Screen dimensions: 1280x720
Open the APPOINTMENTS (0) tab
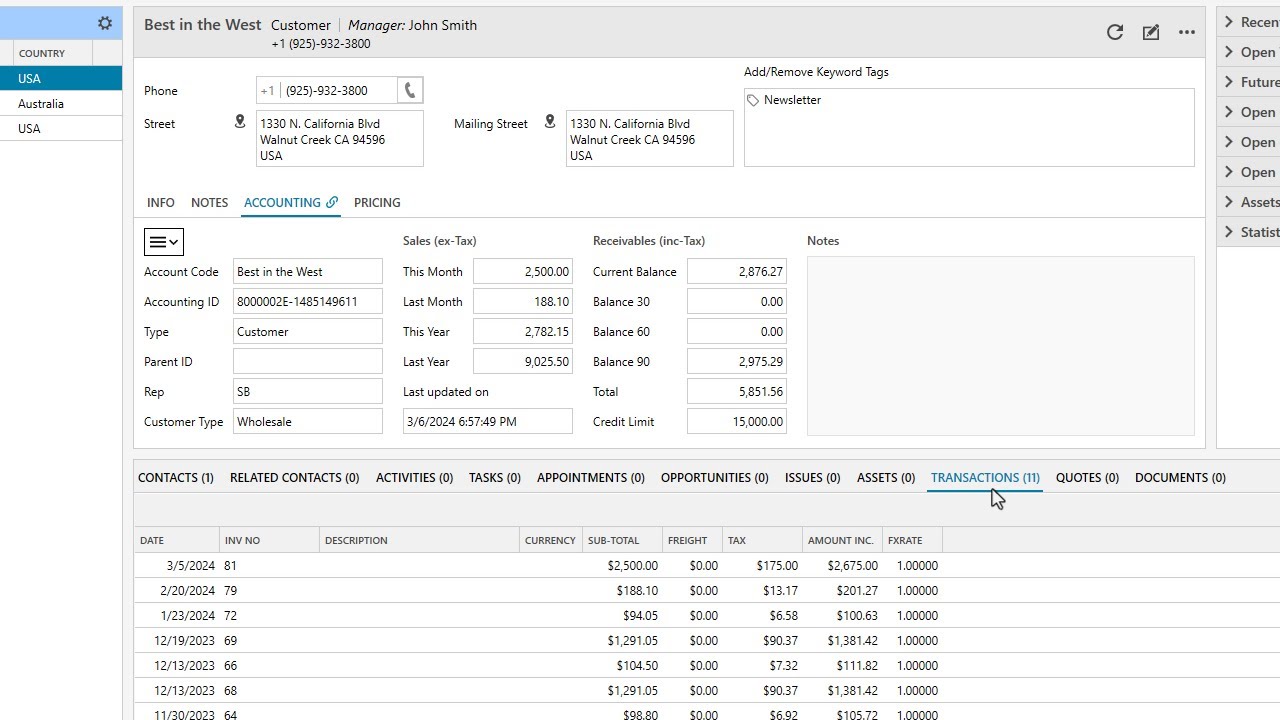591,478
